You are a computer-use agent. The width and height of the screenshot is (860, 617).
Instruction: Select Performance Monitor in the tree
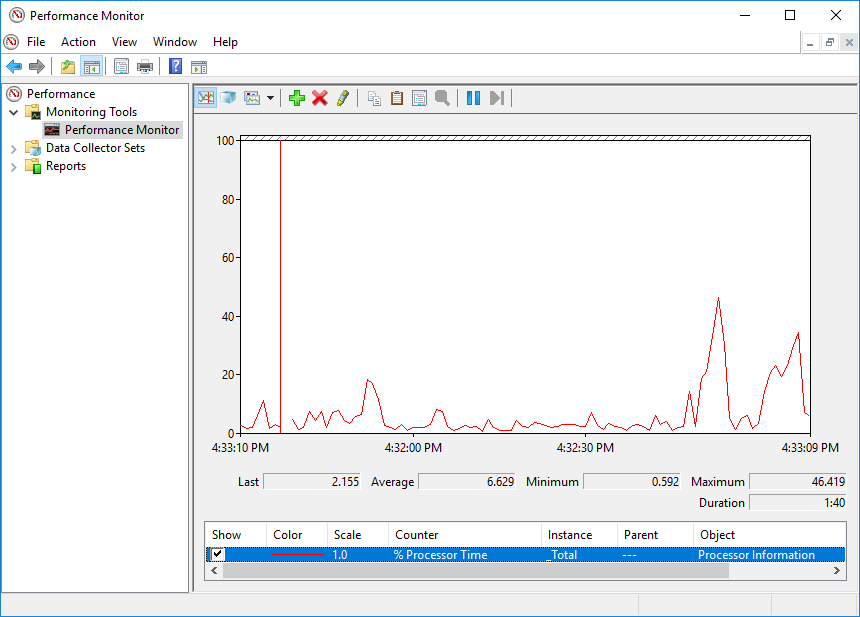point(122,130)
